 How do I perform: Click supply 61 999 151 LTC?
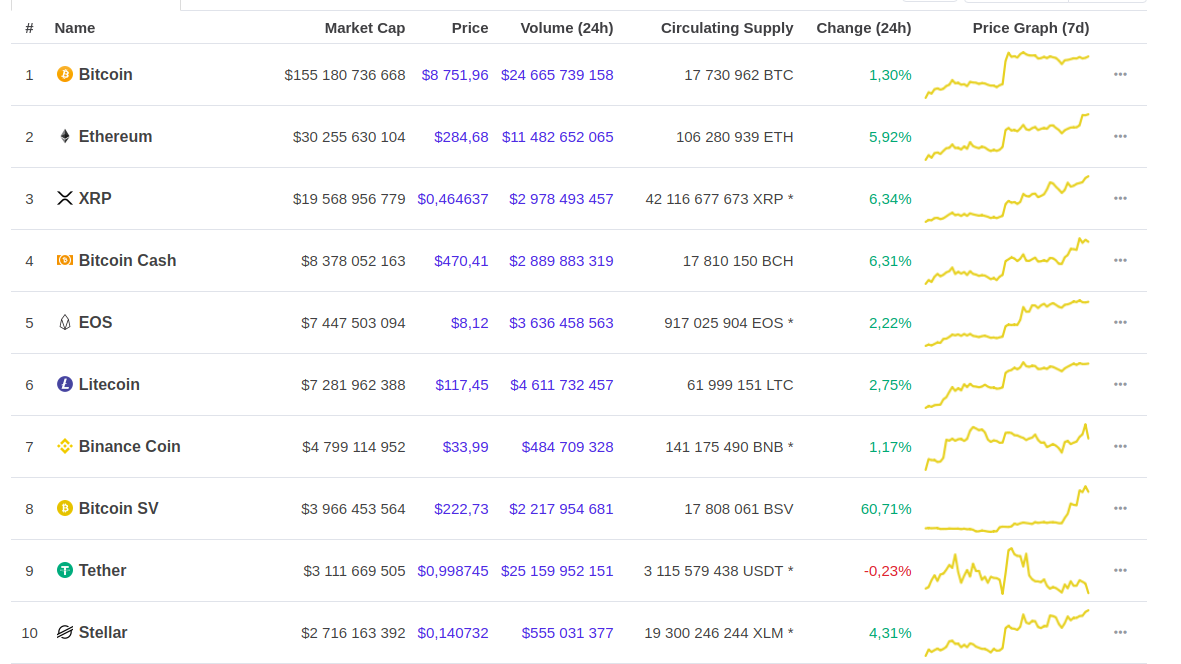pos(740,385)
